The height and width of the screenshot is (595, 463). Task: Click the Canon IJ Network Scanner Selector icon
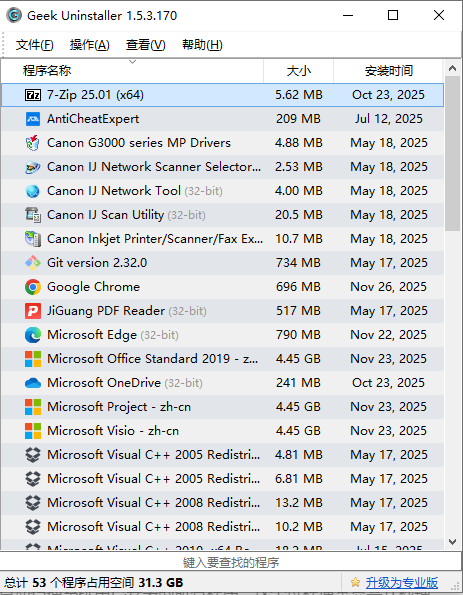click(33, 167)
